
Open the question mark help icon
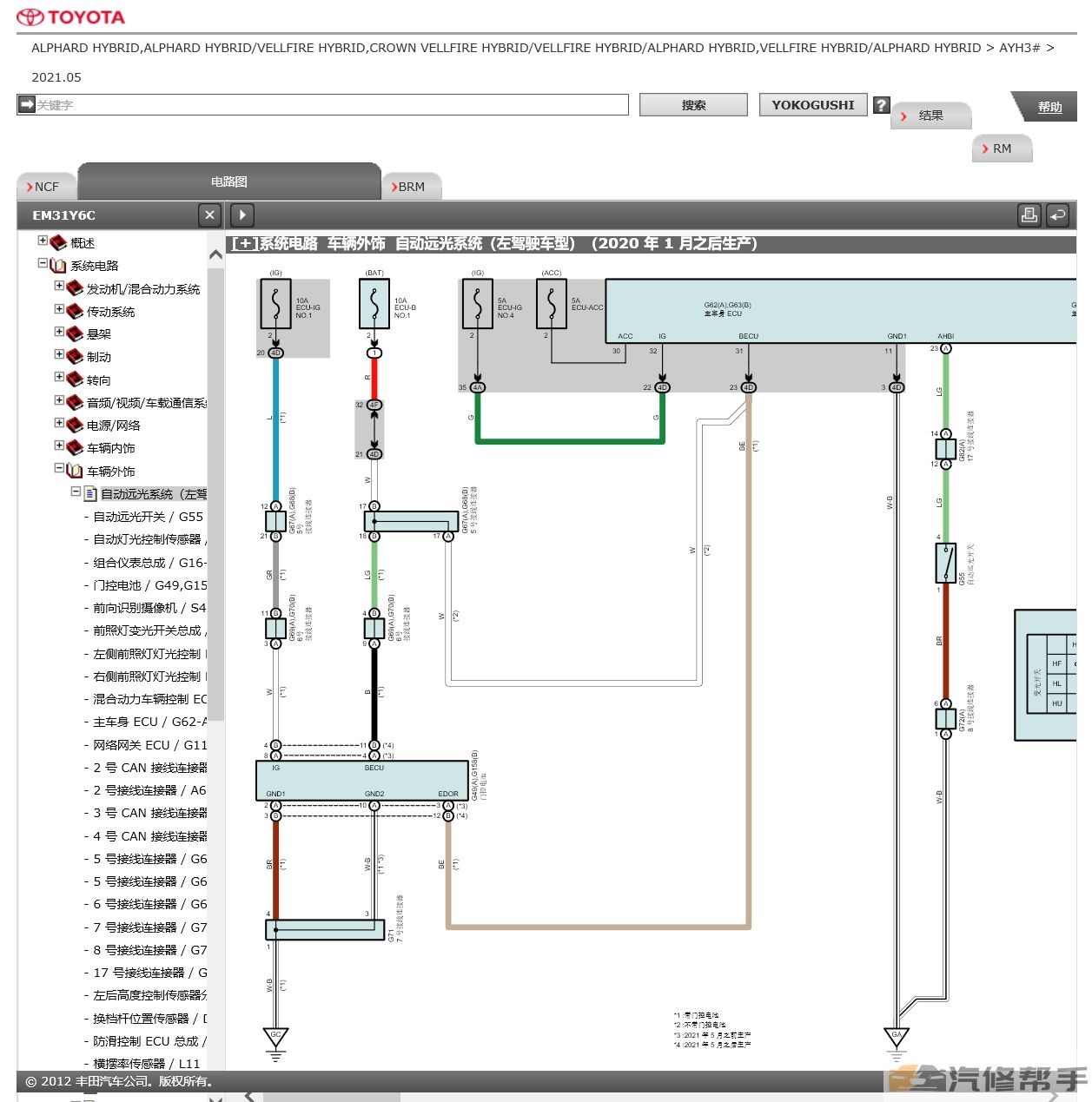(x=881, y=104)
